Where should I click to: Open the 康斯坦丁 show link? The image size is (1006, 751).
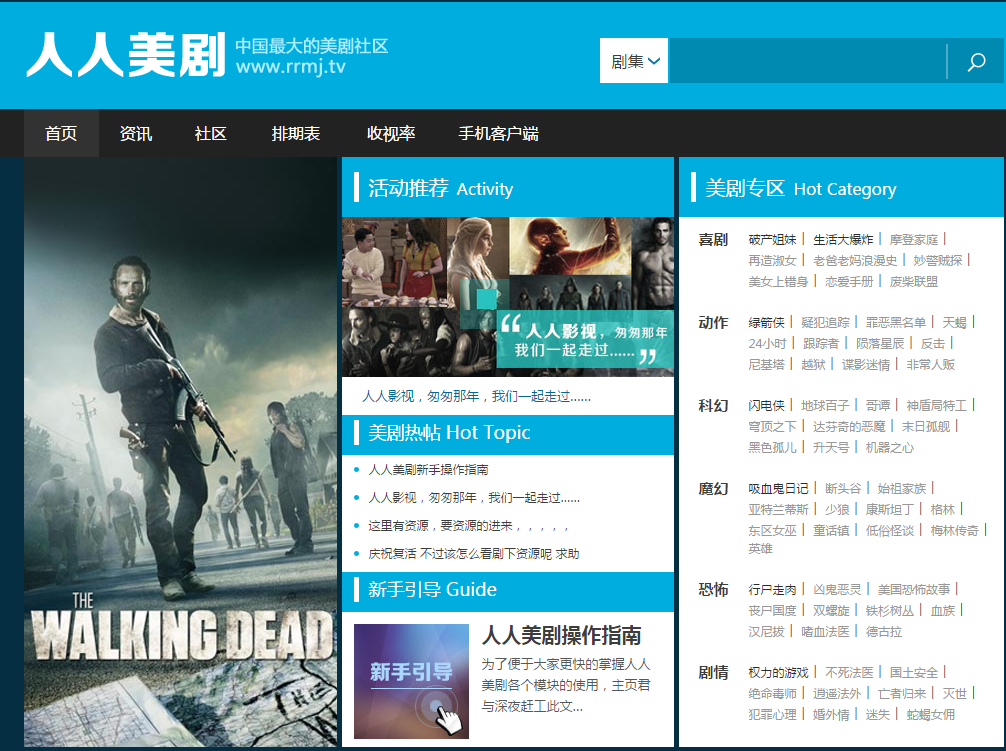coord(890,510)
